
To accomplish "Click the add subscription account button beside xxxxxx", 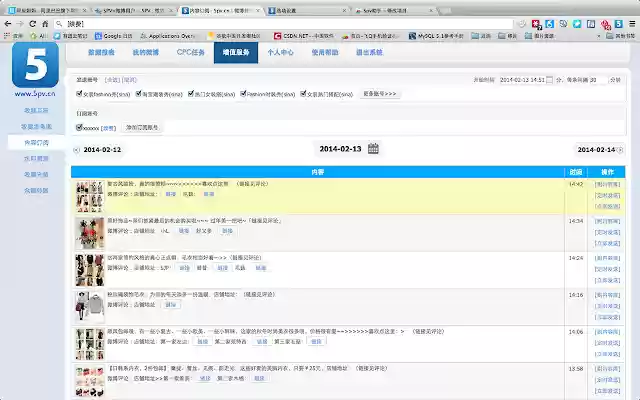I will coord(142,127).
